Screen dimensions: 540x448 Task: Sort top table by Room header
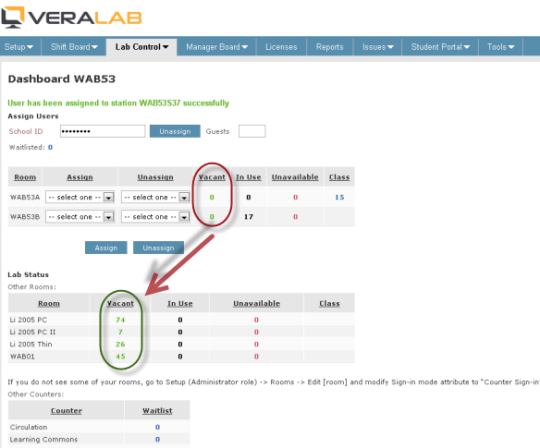pos(25,177)
